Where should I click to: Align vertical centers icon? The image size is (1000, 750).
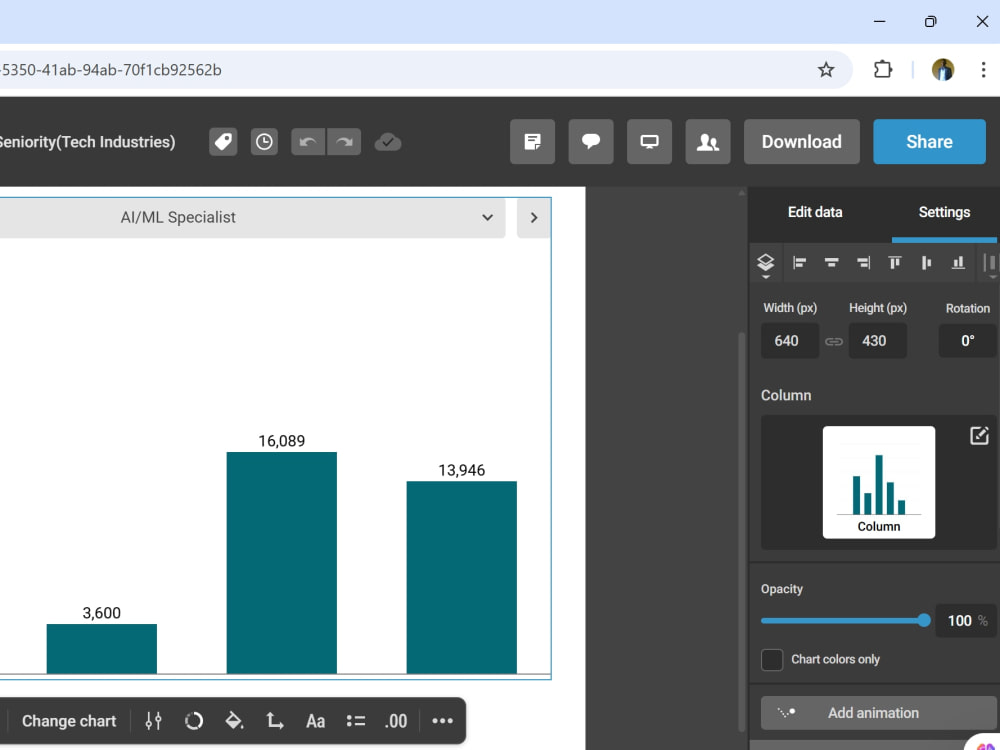[926, 263]
